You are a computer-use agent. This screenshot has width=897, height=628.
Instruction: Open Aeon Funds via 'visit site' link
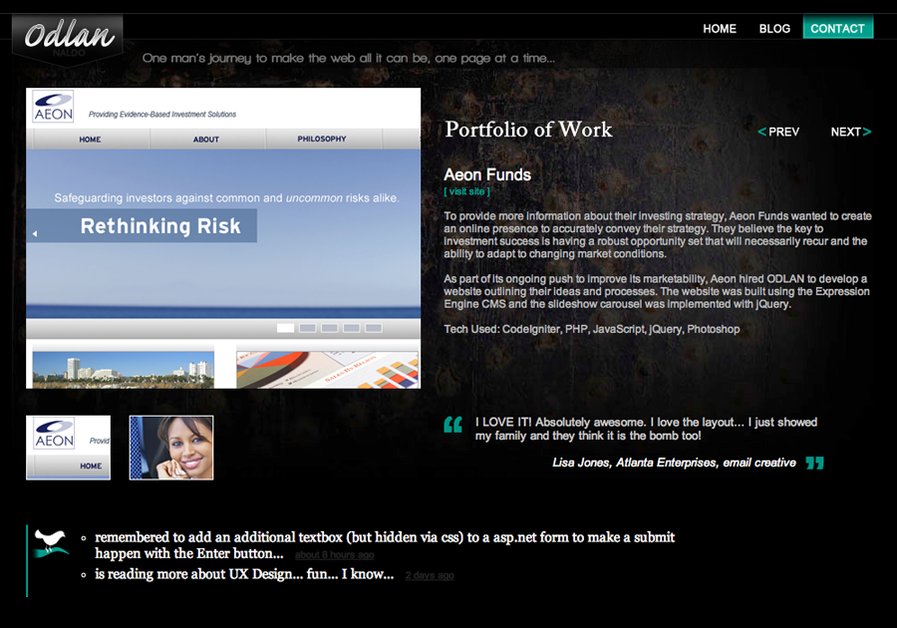[x=466, y=190]
